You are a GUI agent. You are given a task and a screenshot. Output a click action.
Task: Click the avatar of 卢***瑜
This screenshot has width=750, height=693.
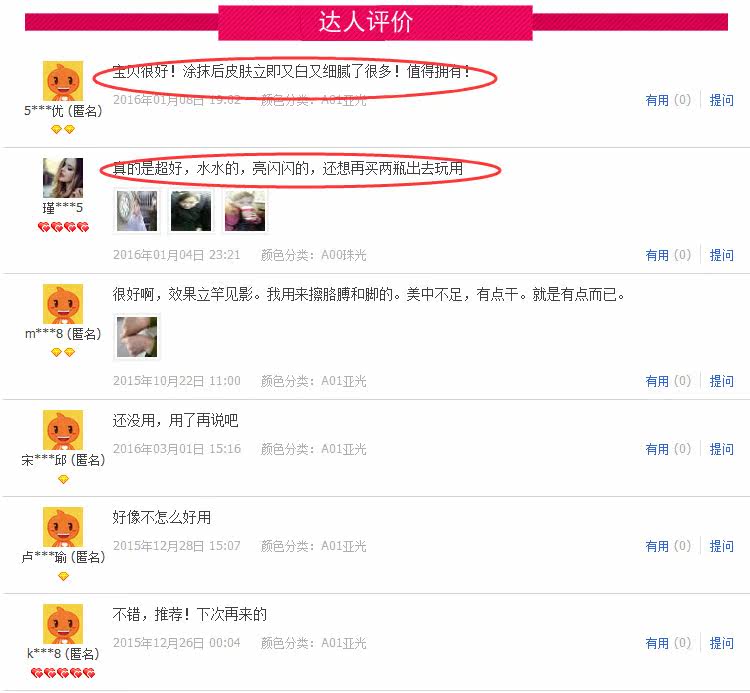[x=63, y=527]
